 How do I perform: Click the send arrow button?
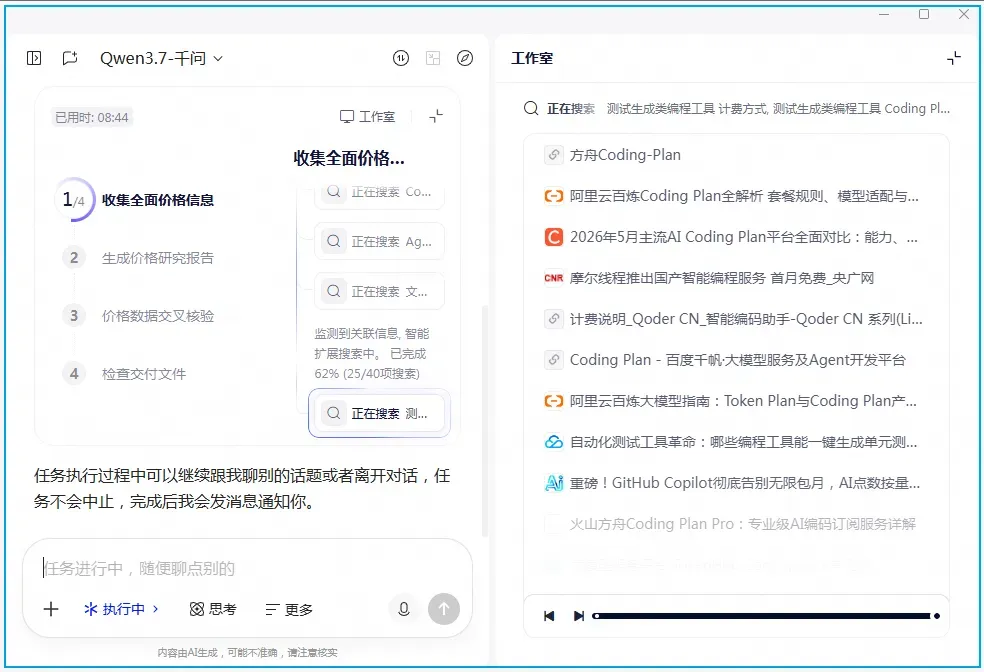tap(444, 609)
